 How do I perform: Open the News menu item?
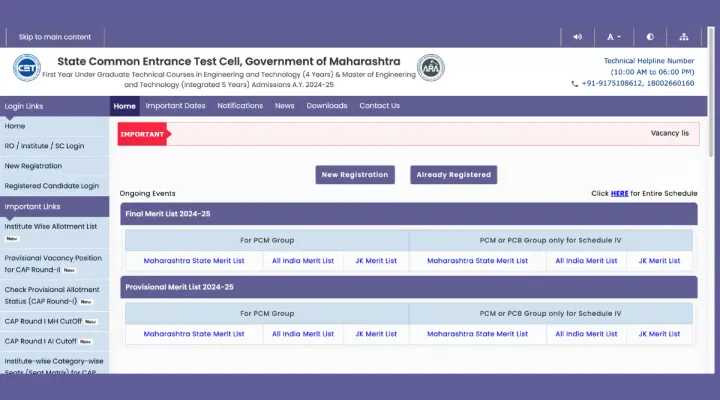[x=285, y=106]
